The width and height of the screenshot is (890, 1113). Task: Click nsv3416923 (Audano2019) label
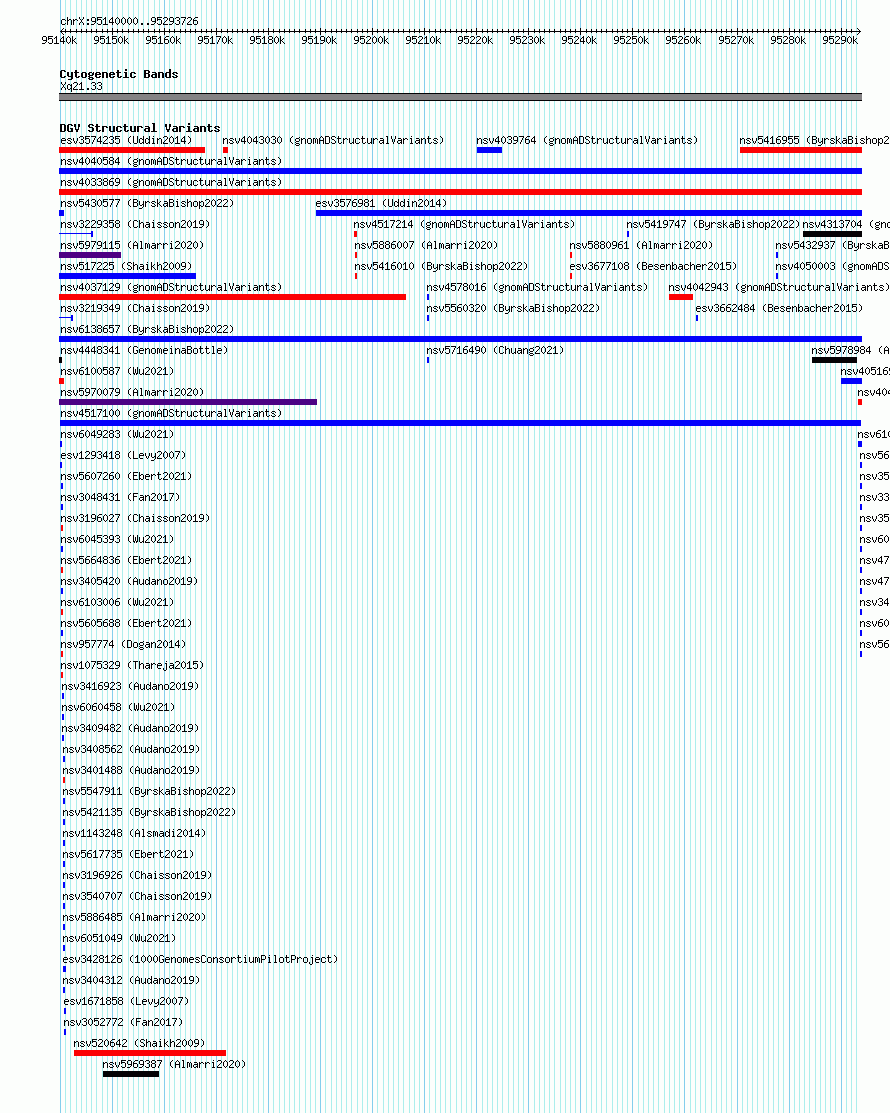click(130, 686)
